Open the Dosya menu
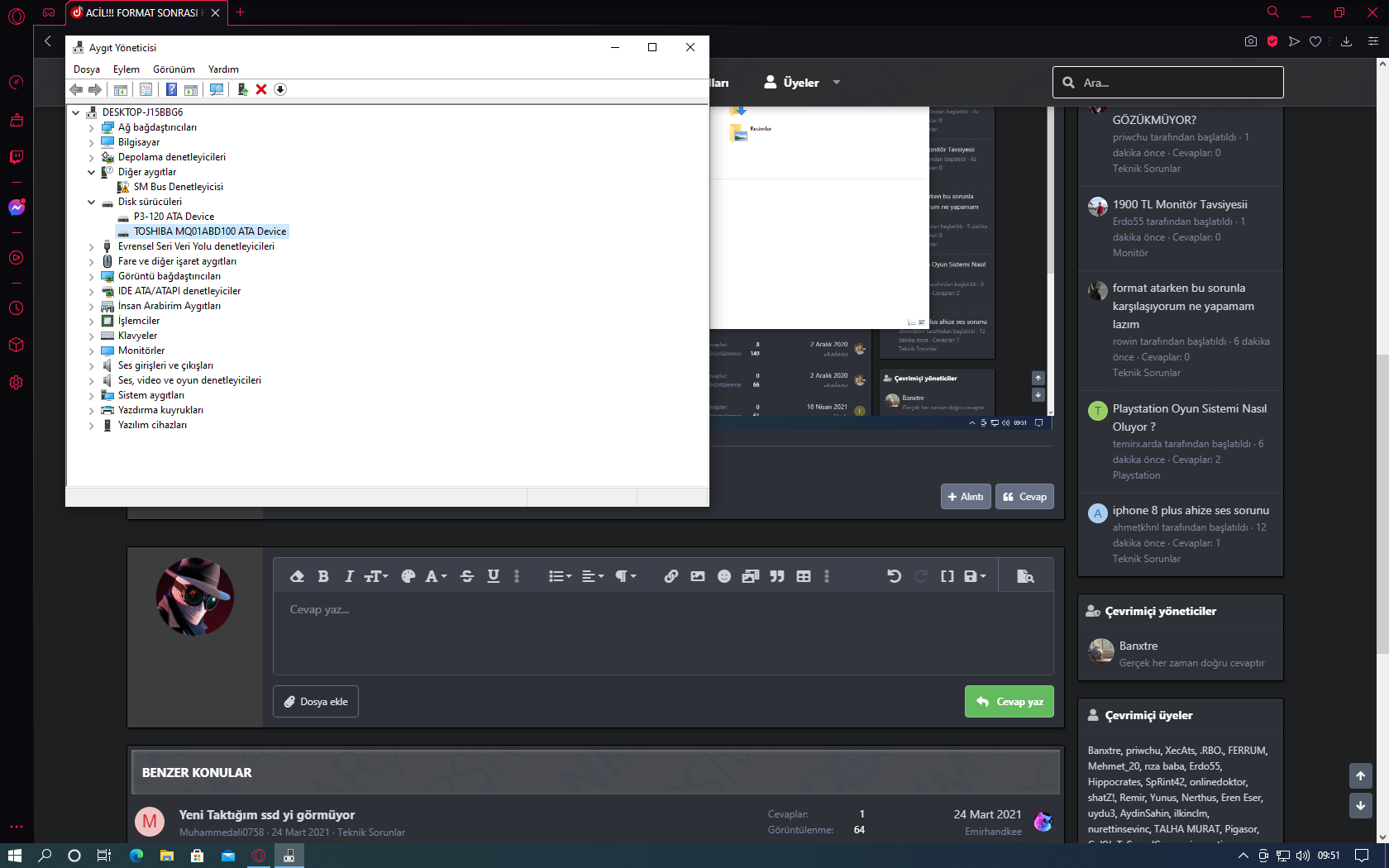 [87, 69]
